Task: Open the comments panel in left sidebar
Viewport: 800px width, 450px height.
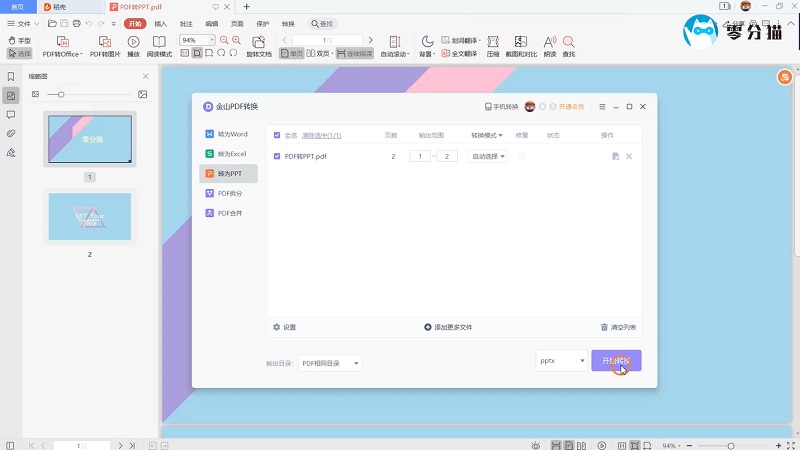Action: [11, 115]
